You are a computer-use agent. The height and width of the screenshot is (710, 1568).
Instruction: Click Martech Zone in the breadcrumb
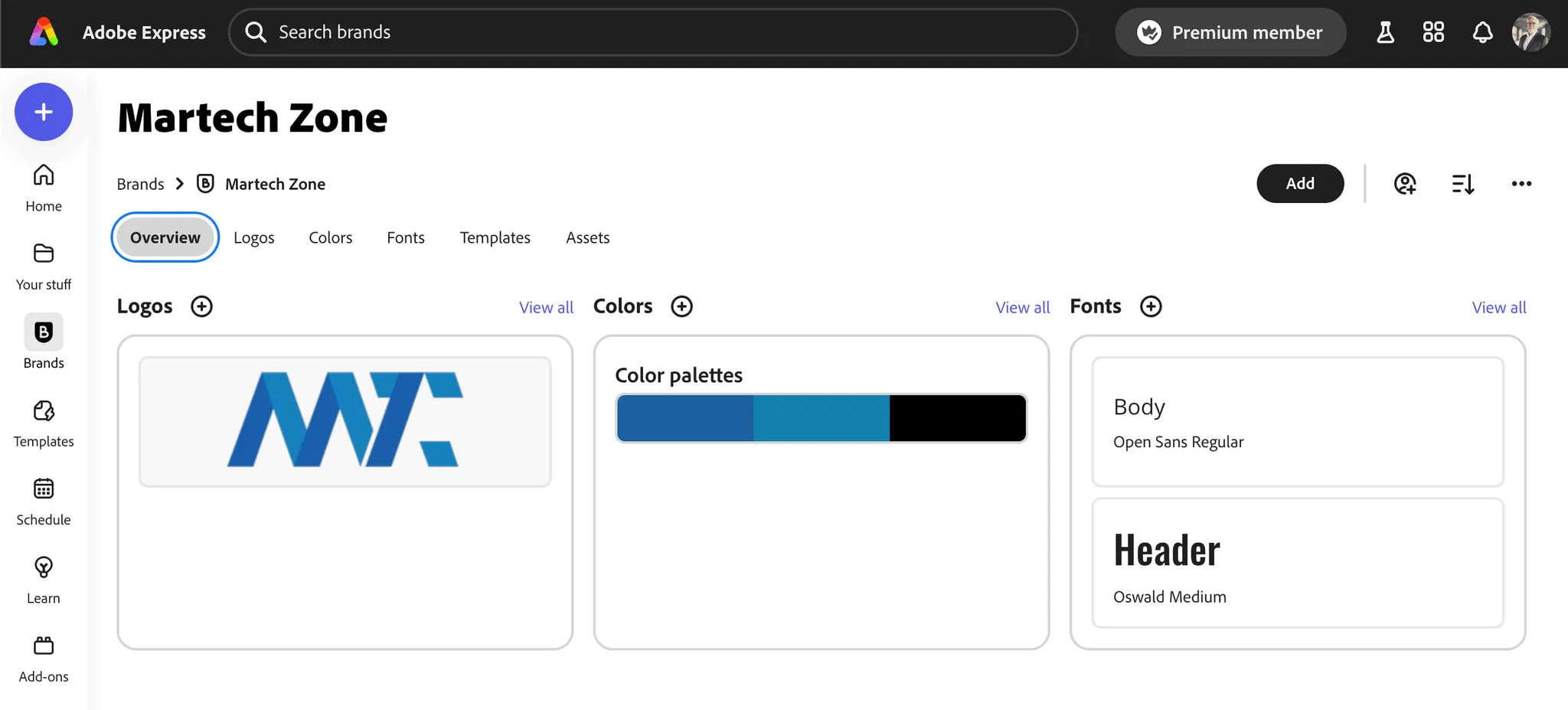275,184
